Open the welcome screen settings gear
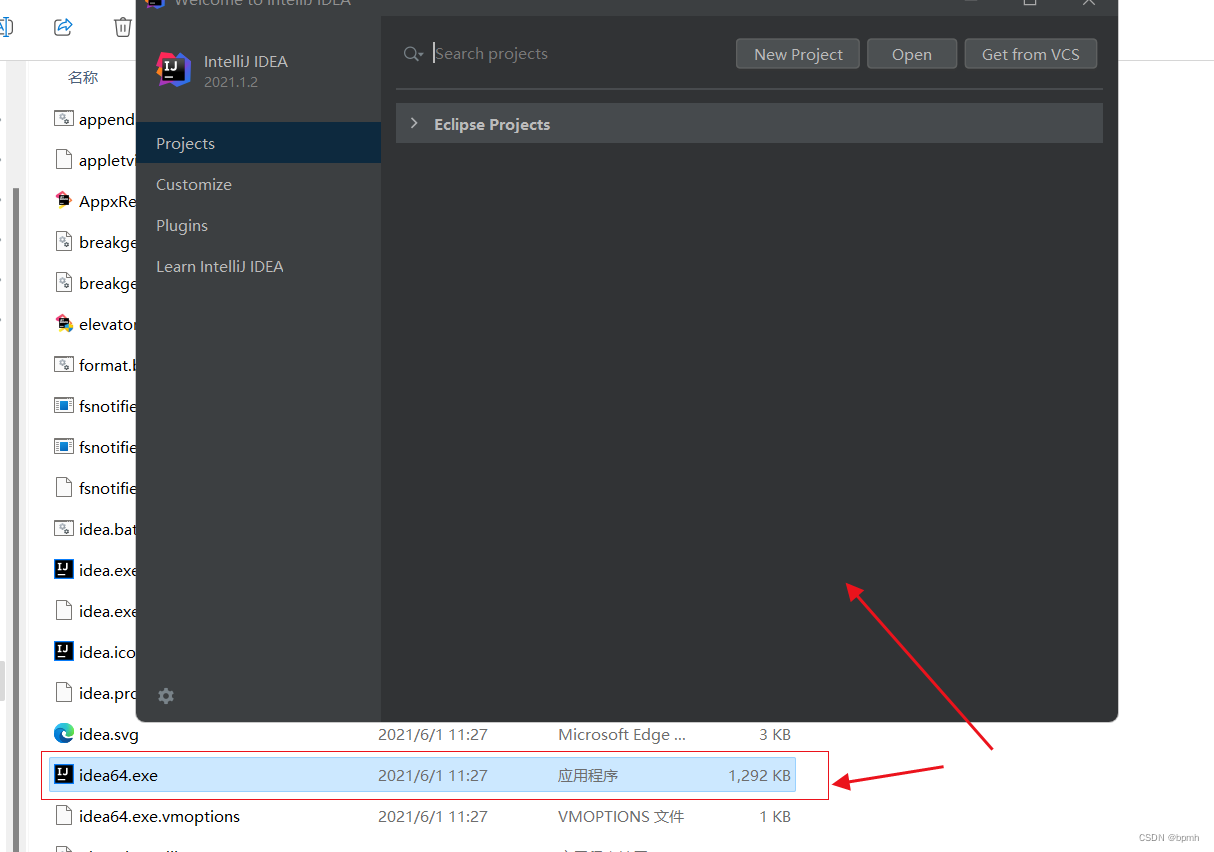This screenshot has width=1214, height=852. point(165,695)
